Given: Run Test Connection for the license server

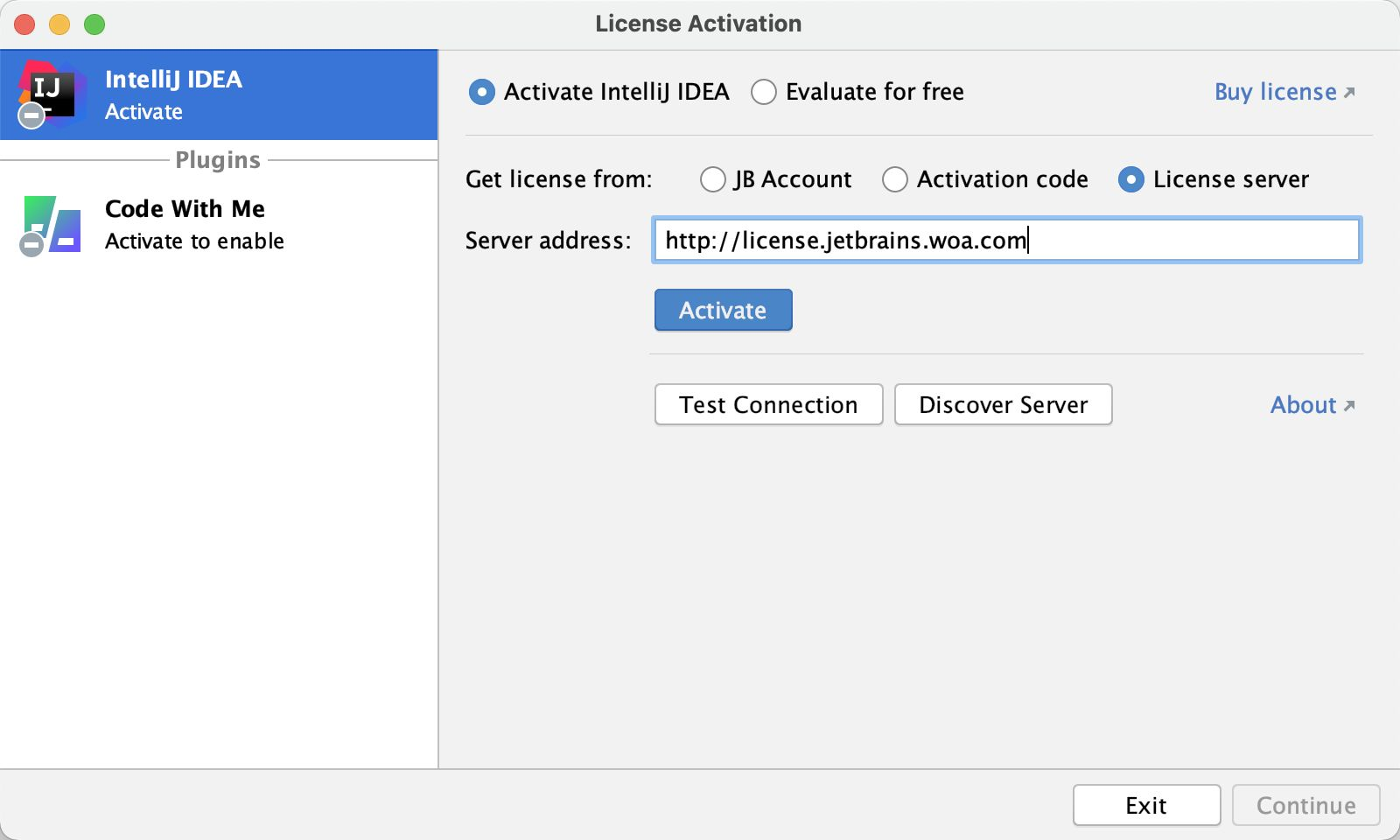Looking at the screenshot, I should pyautogui.click(x=767, y=404).
